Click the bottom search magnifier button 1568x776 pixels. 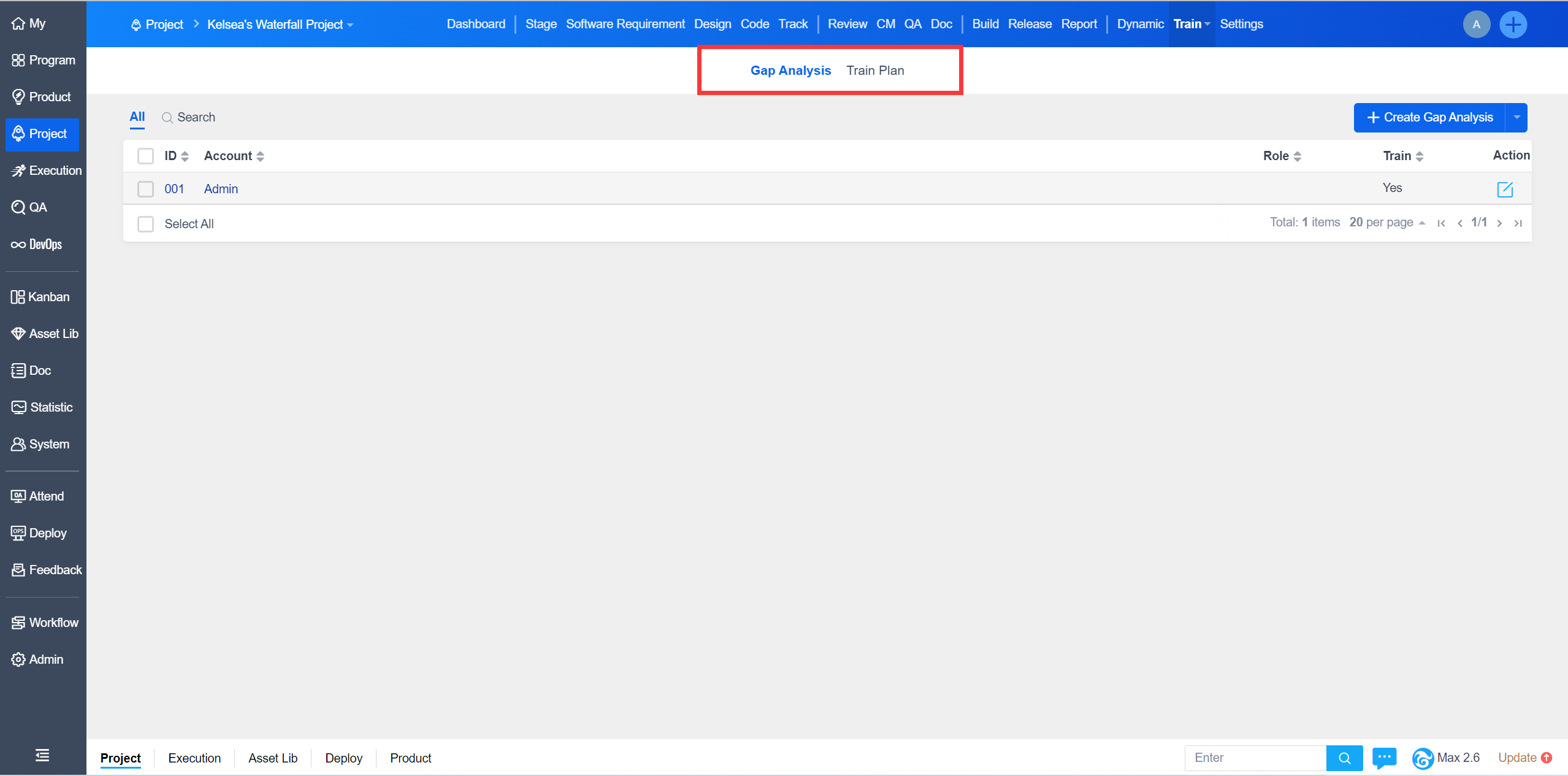[x=1344, y=758]
